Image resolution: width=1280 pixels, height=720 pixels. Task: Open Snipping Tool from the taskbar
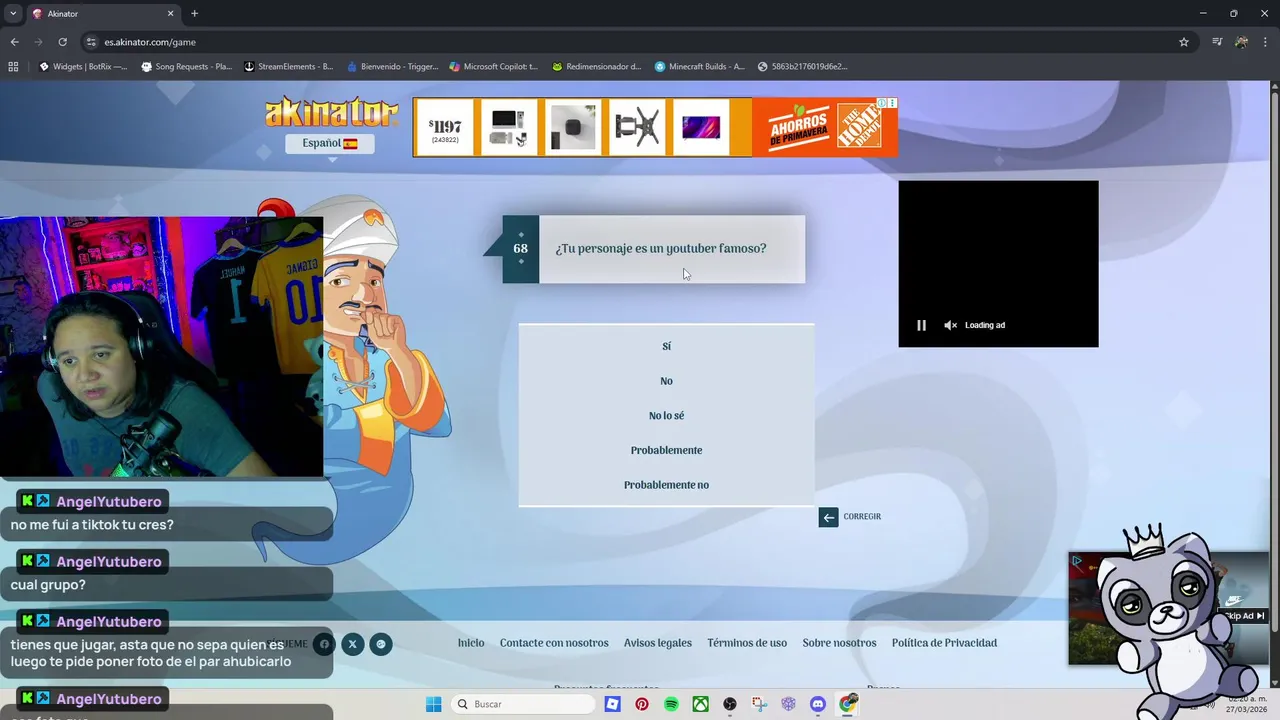[x=759, y=704]
